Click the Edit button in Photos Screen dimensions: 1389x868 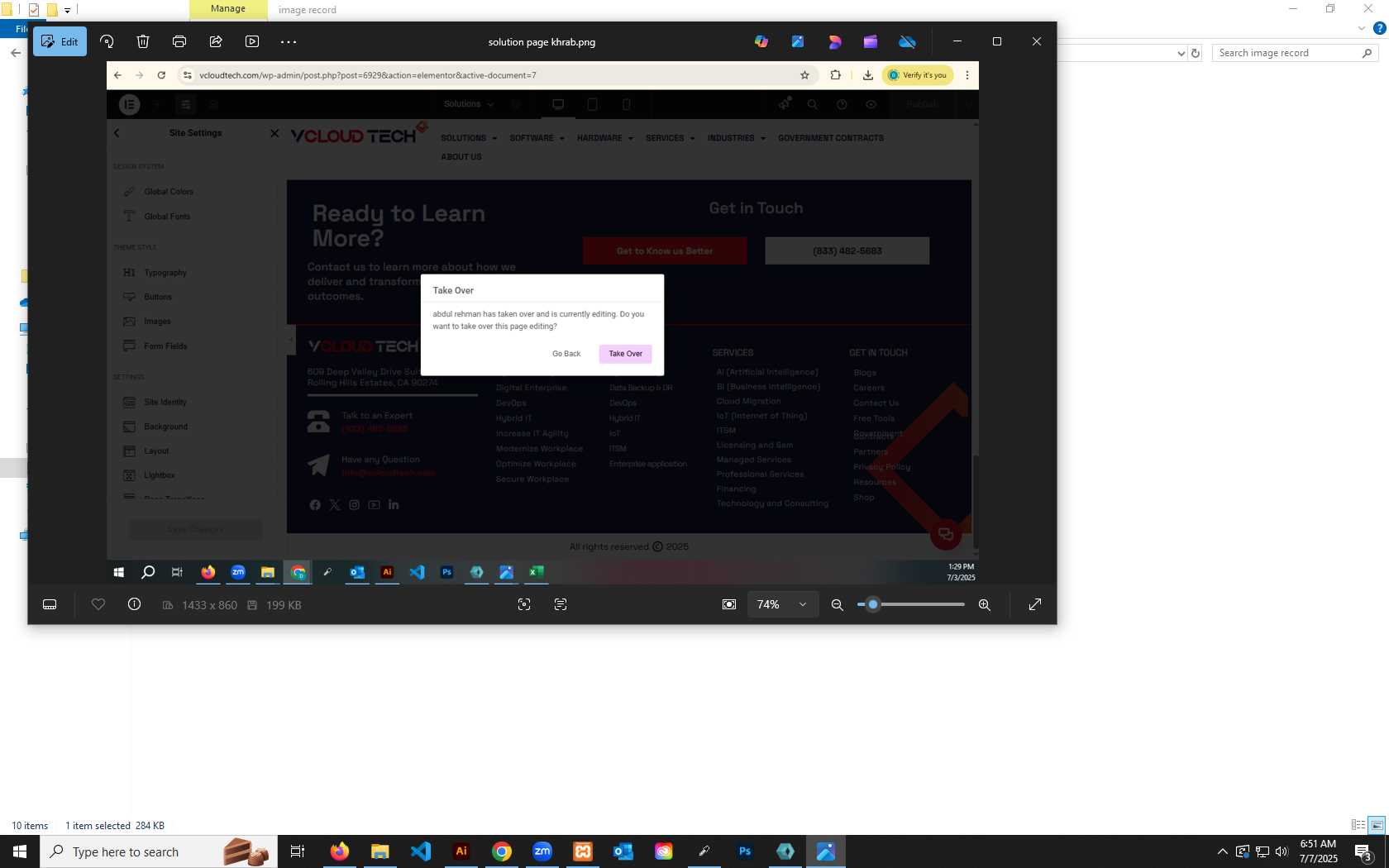60,41
